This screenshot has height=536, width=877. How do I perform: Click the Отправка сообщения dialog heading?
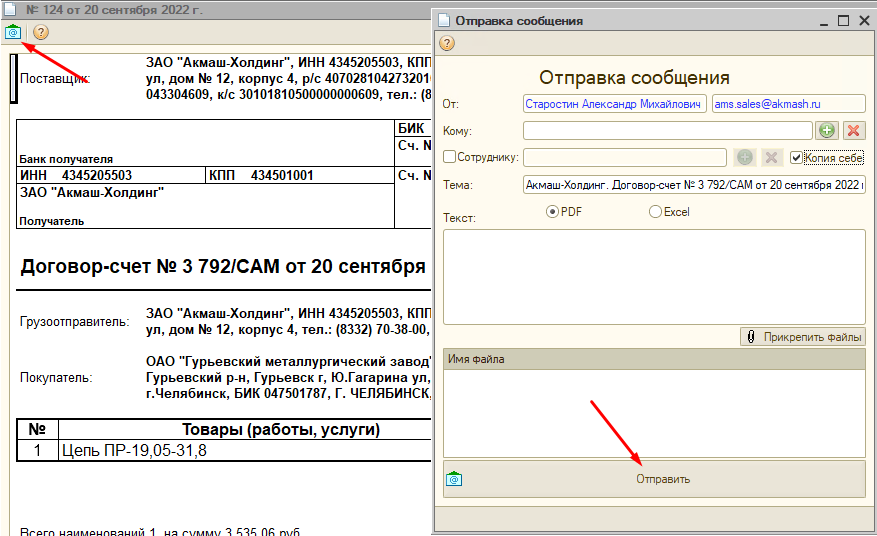[x=634, y=77]
